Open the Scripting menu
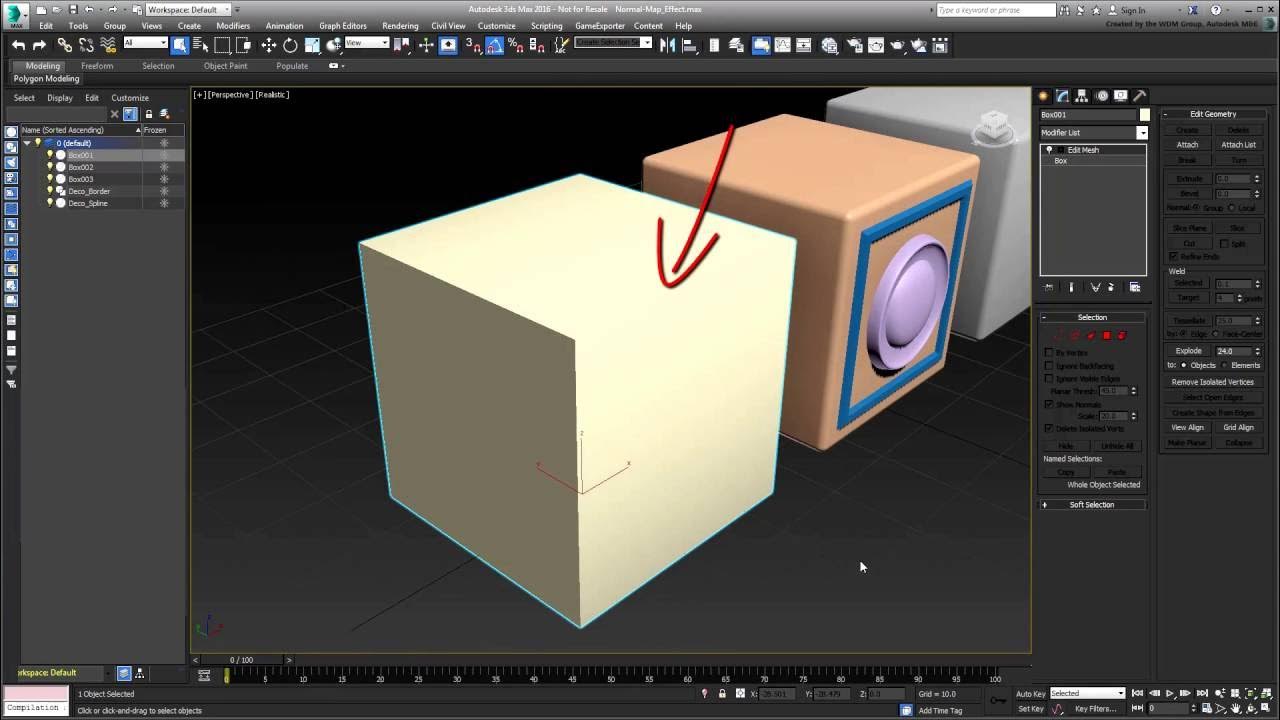 [546, 26]
